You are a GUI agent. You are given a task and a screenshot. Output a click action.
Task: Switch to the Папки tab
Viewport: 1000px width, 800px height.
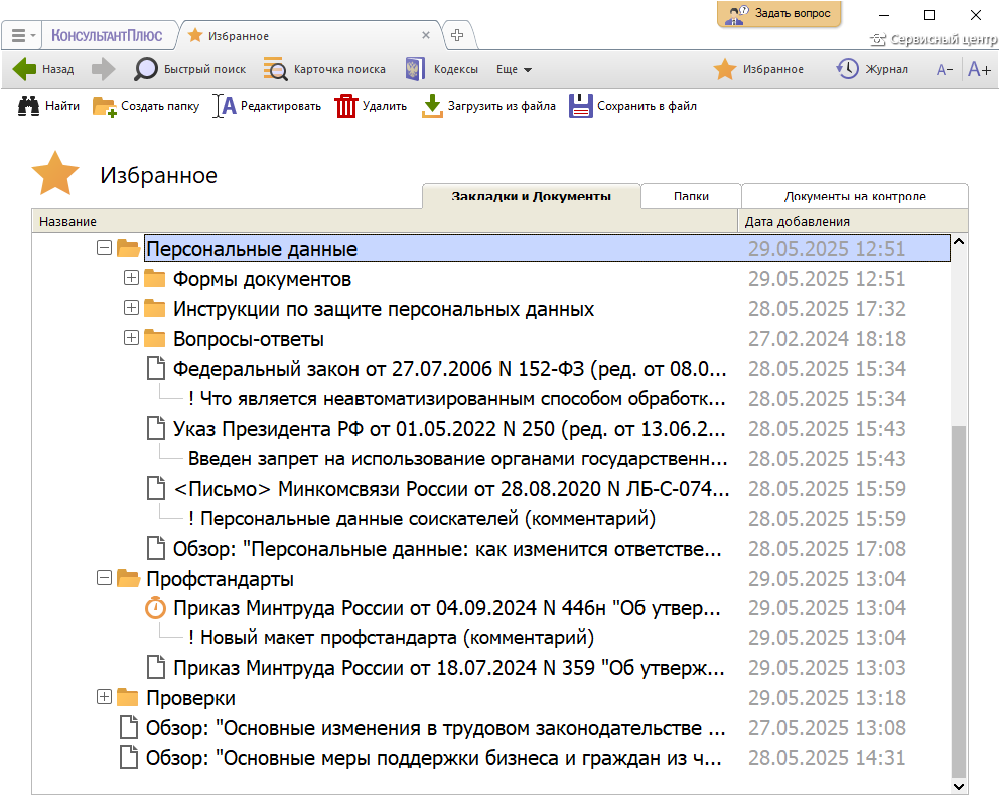click(x=691, y=196)
